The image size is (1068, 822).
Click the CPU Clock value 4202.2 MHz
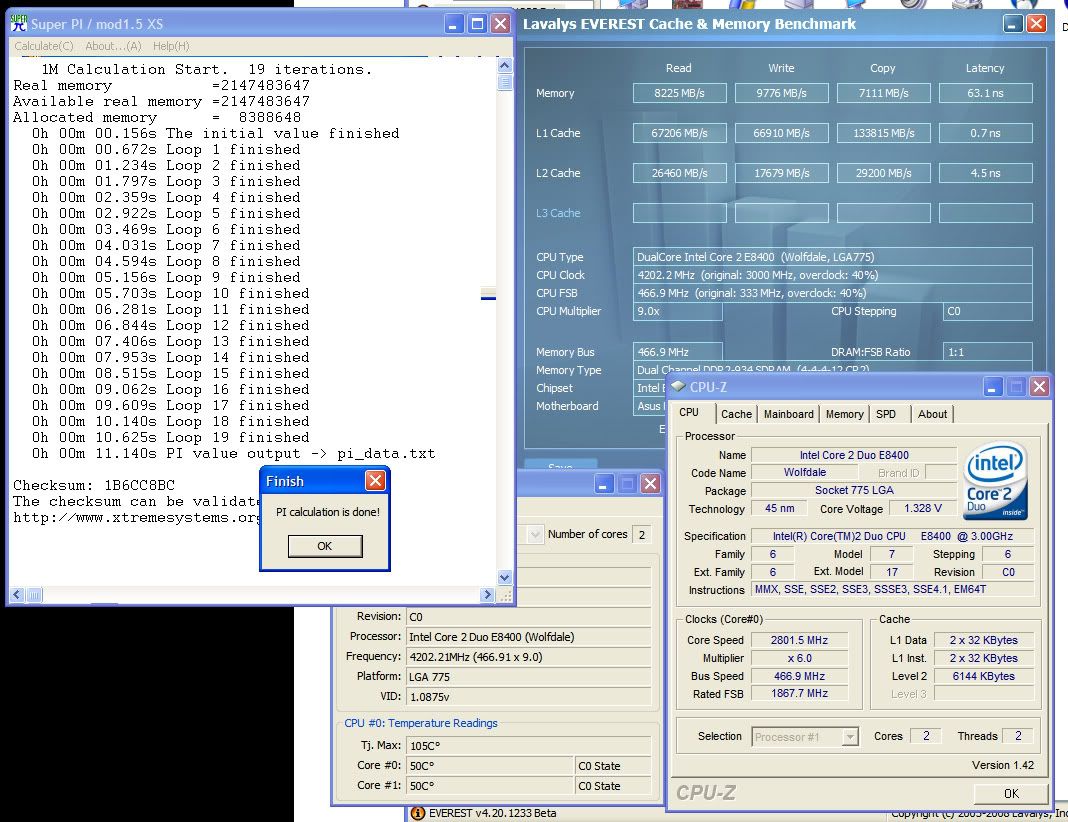pos(832,275)
